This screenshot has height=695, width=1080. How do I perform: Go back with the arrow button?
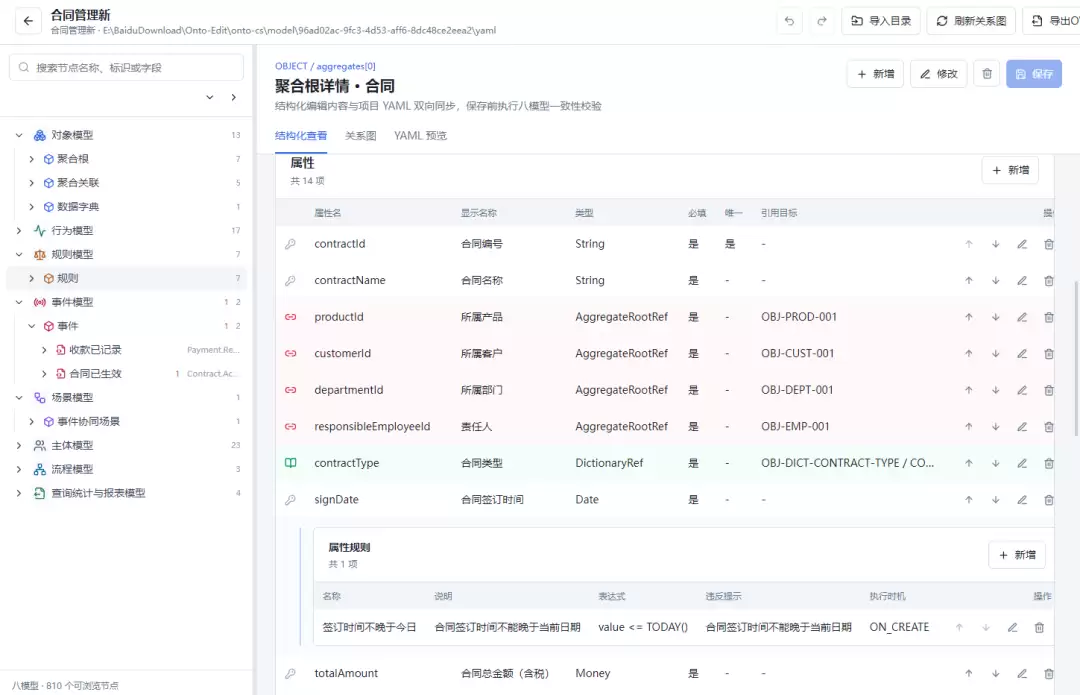click(28, 21)
